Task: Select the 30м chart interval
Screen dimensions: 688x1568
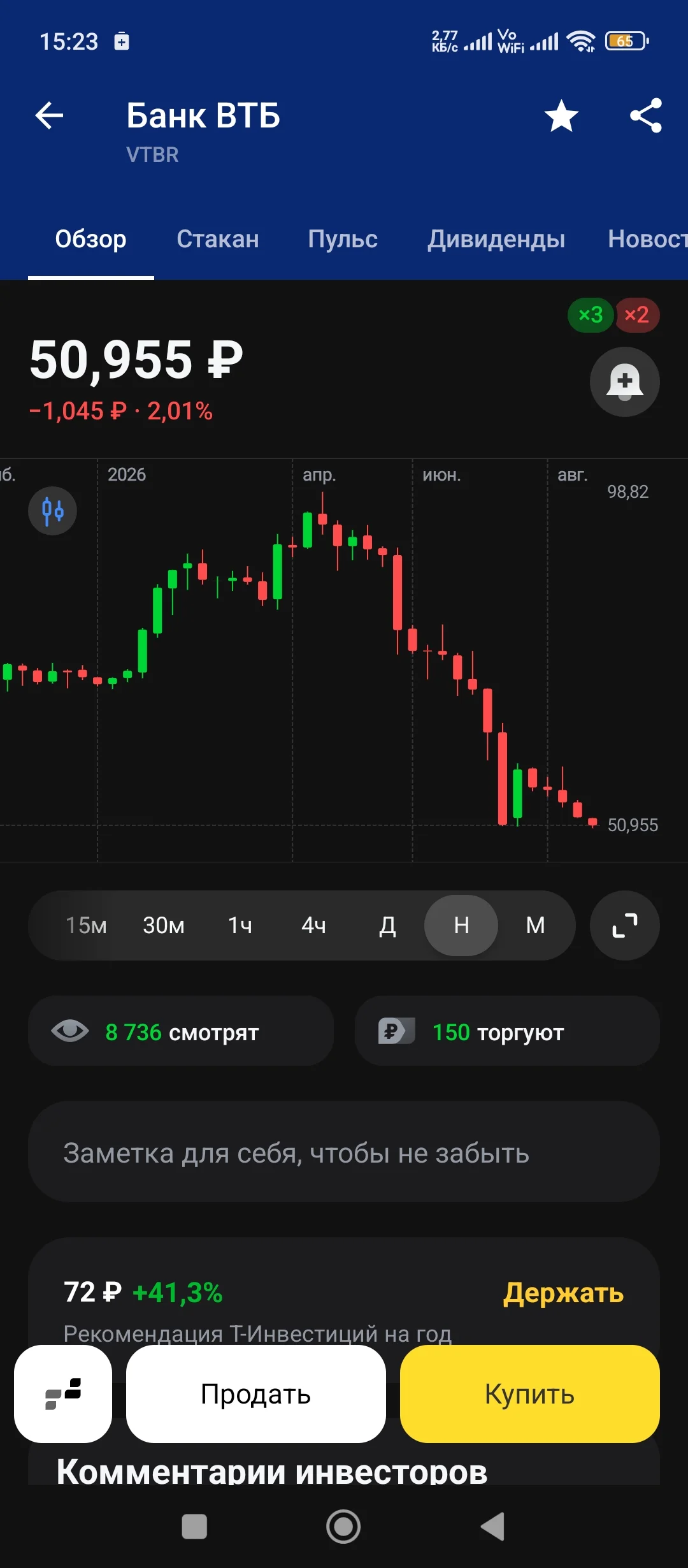Action: pos(164,926)
